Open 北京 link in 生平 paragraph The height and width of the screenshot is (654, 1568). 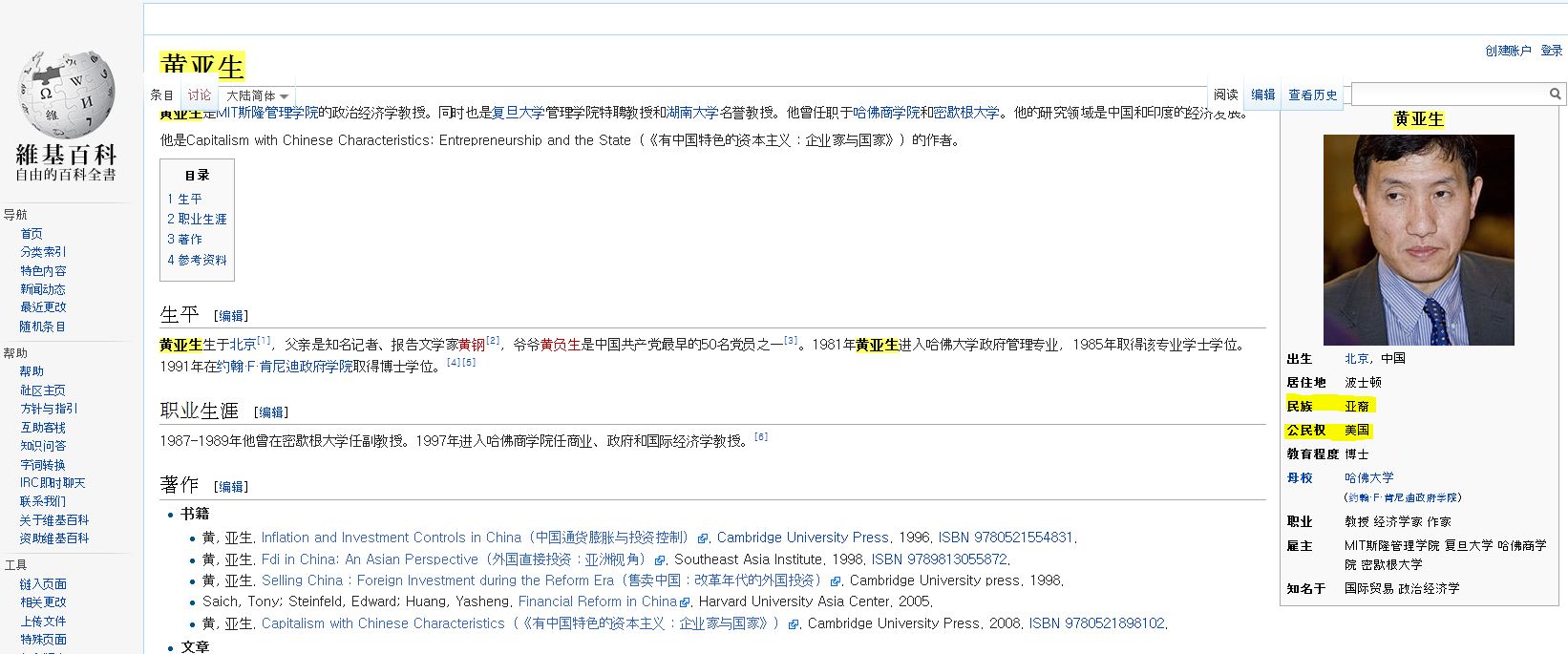click(x=243, y=345)
